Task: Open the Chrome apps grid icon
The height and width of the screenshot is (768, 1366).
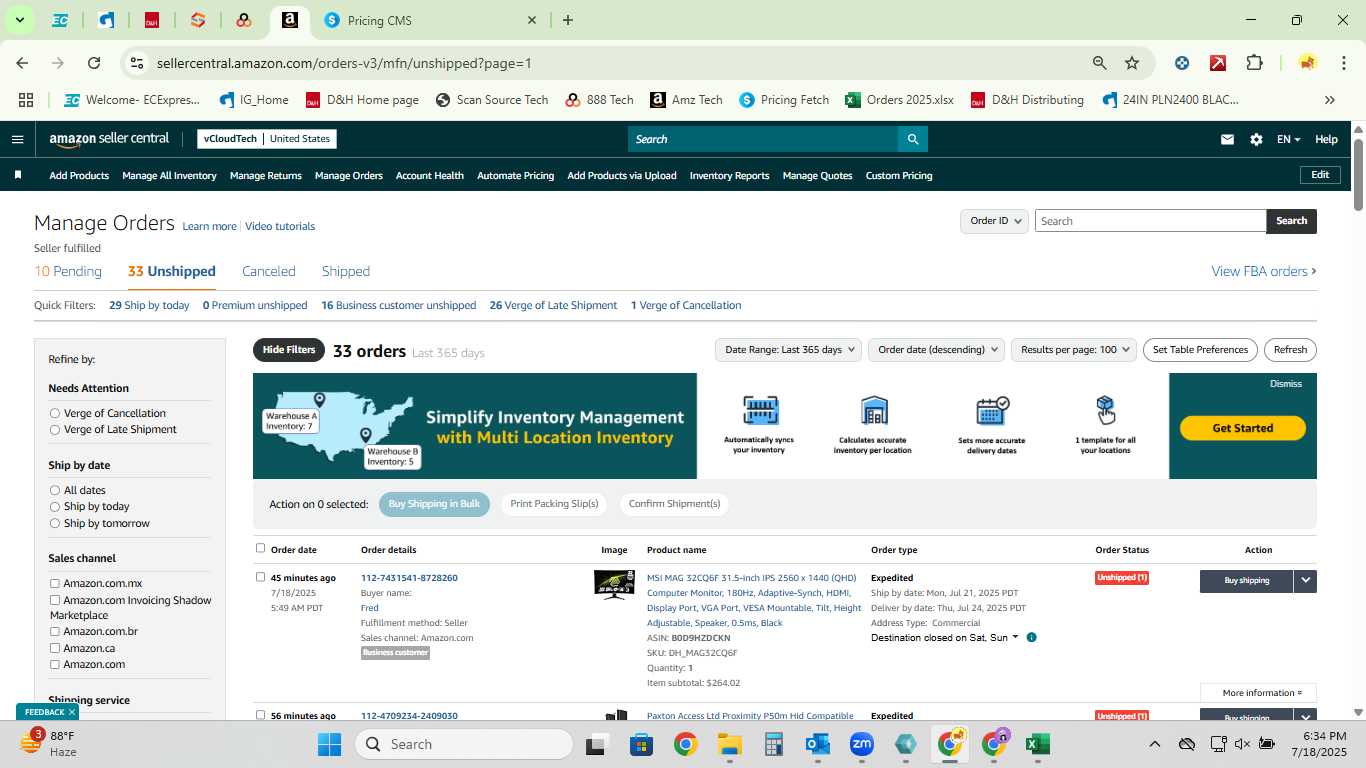Action: pos(26,100)
